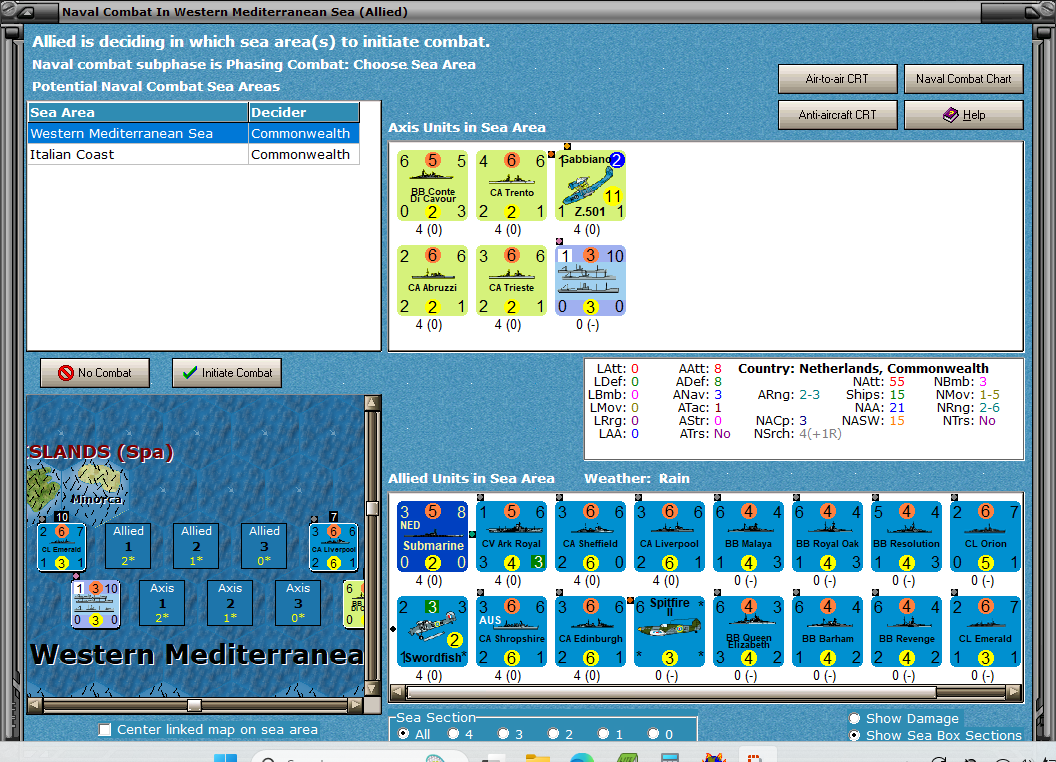Select sea section 3 radio button
Image resolution: width=1056 pixels, height=762 pixels.
point(503,734)
